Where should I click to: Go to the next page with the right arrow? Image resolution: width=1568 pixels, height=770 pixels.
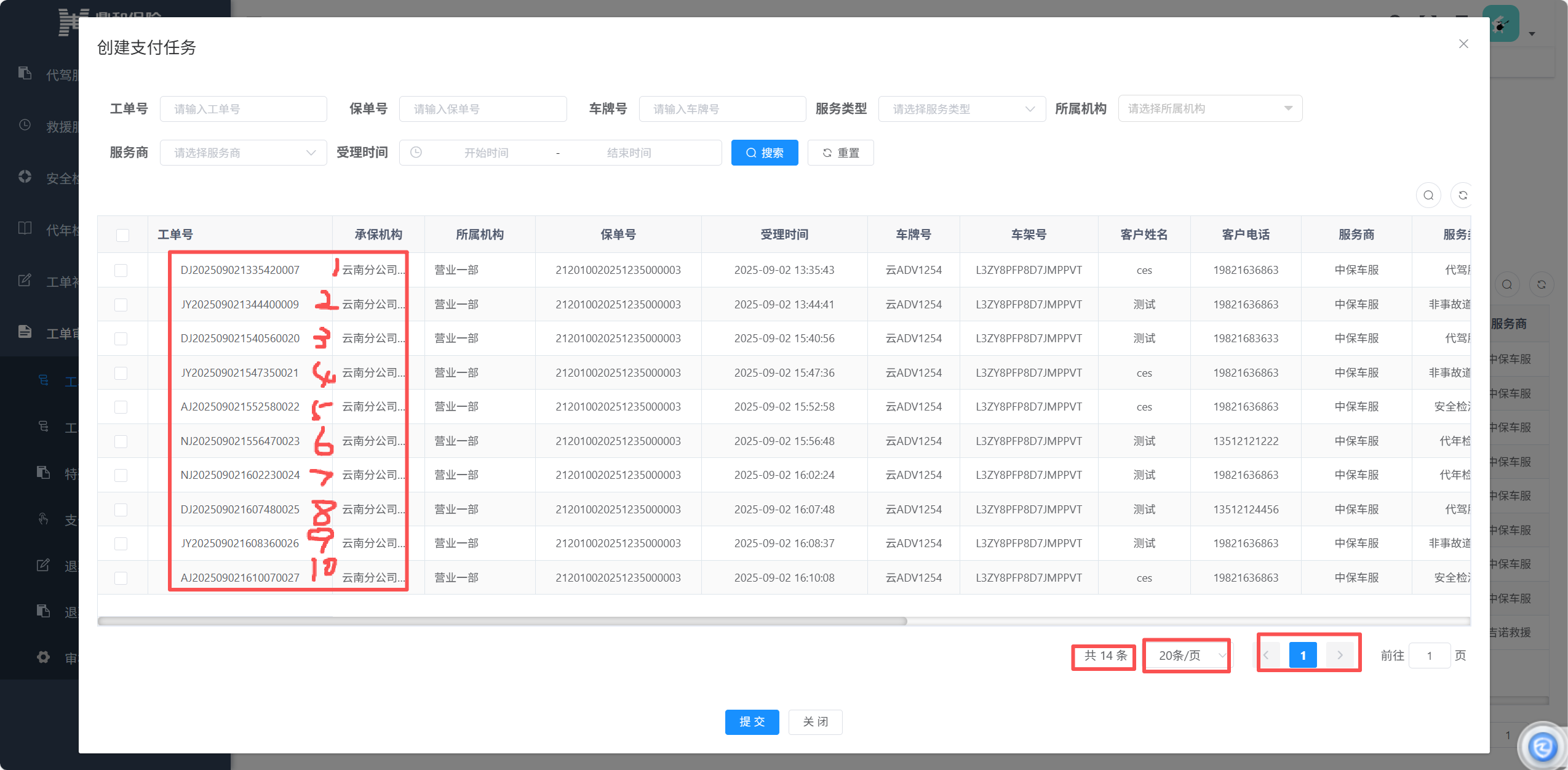(1339, 656)
